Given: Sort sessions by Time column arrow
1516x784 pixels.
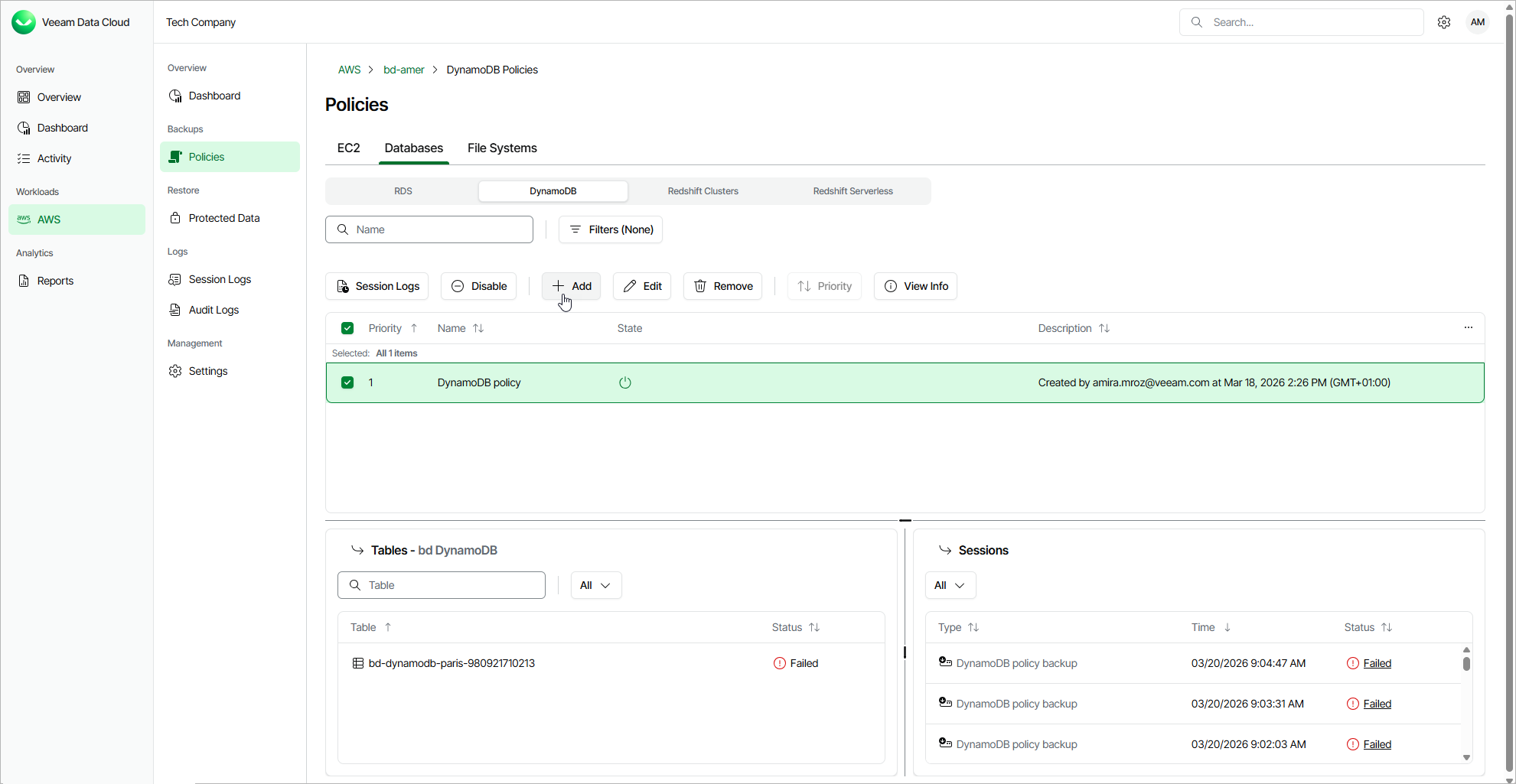Looking at the screenshot, I should tap(1227, 627).
